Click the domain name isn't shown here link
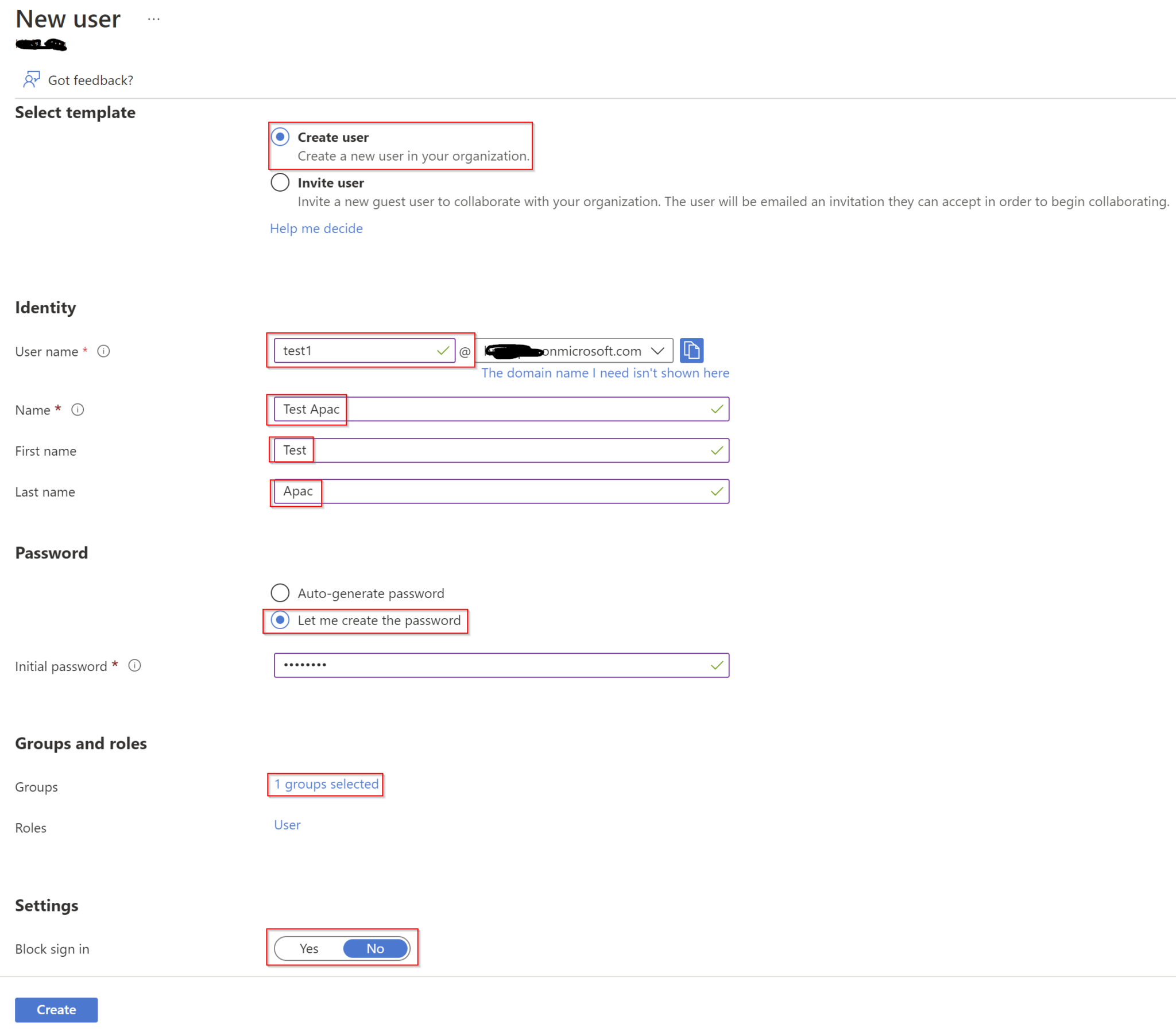The height and width of the screenshot is (1036, 1176). pos(605,373)
